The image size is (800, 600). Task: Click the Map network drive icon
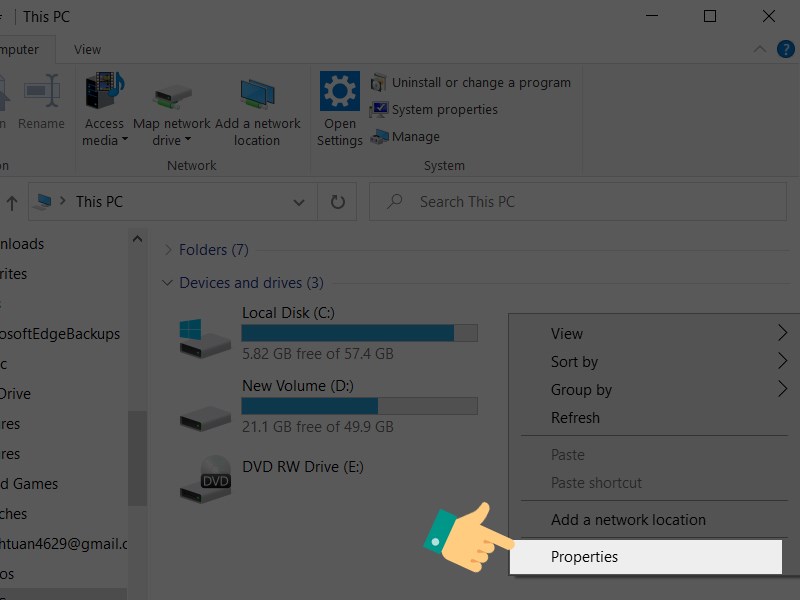click(172, 96)
